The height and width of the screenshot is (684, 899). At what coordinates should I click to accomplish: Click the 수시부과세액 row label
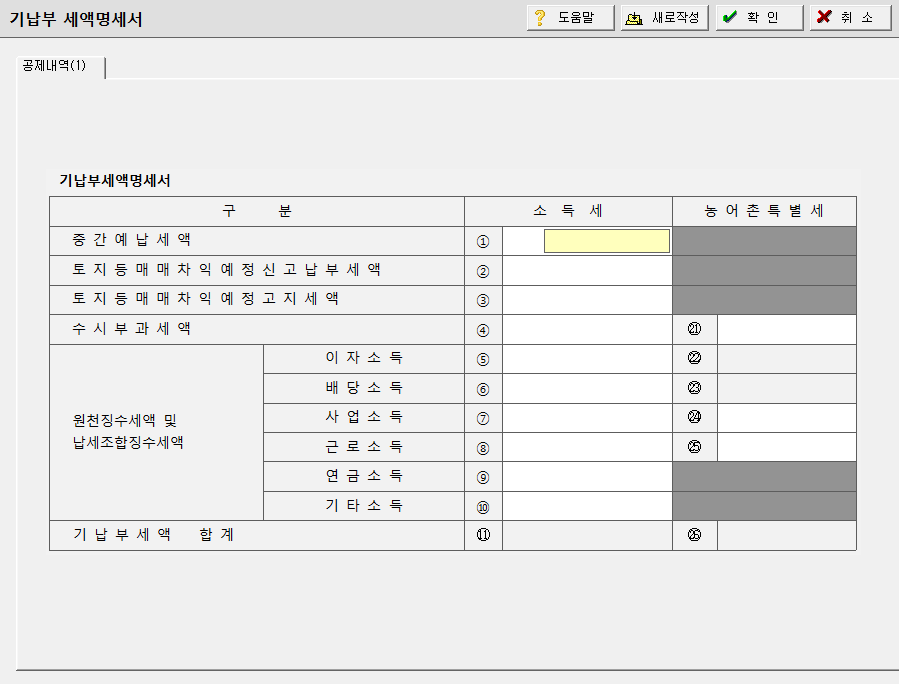click(131, 329)
